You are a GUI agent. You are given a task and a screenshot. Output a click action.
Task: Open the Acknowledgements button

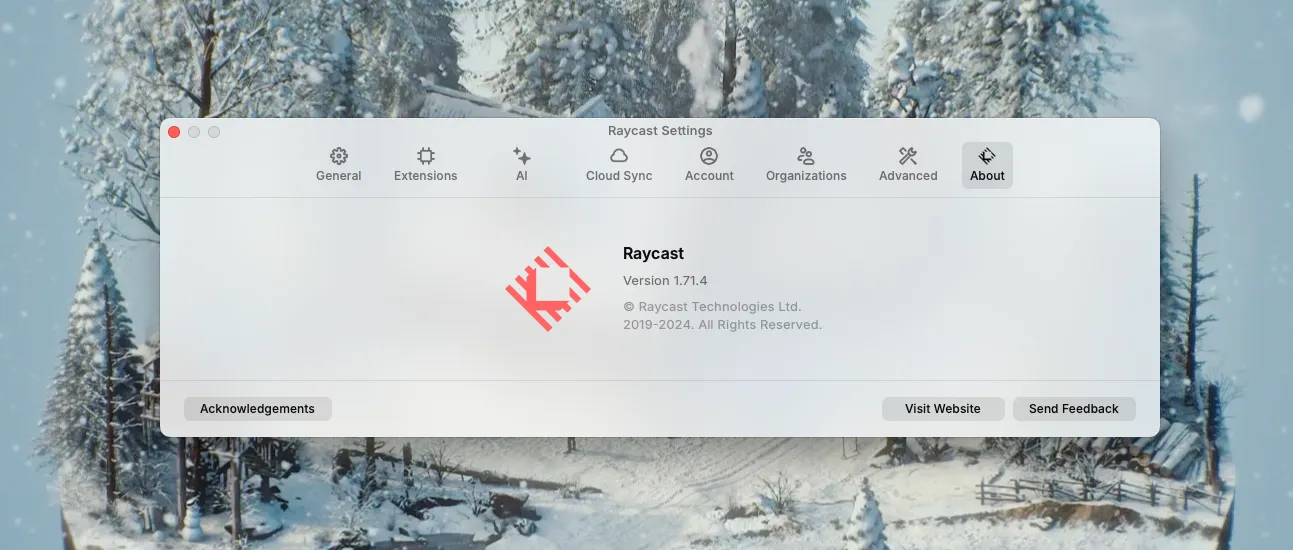point(258,409)
